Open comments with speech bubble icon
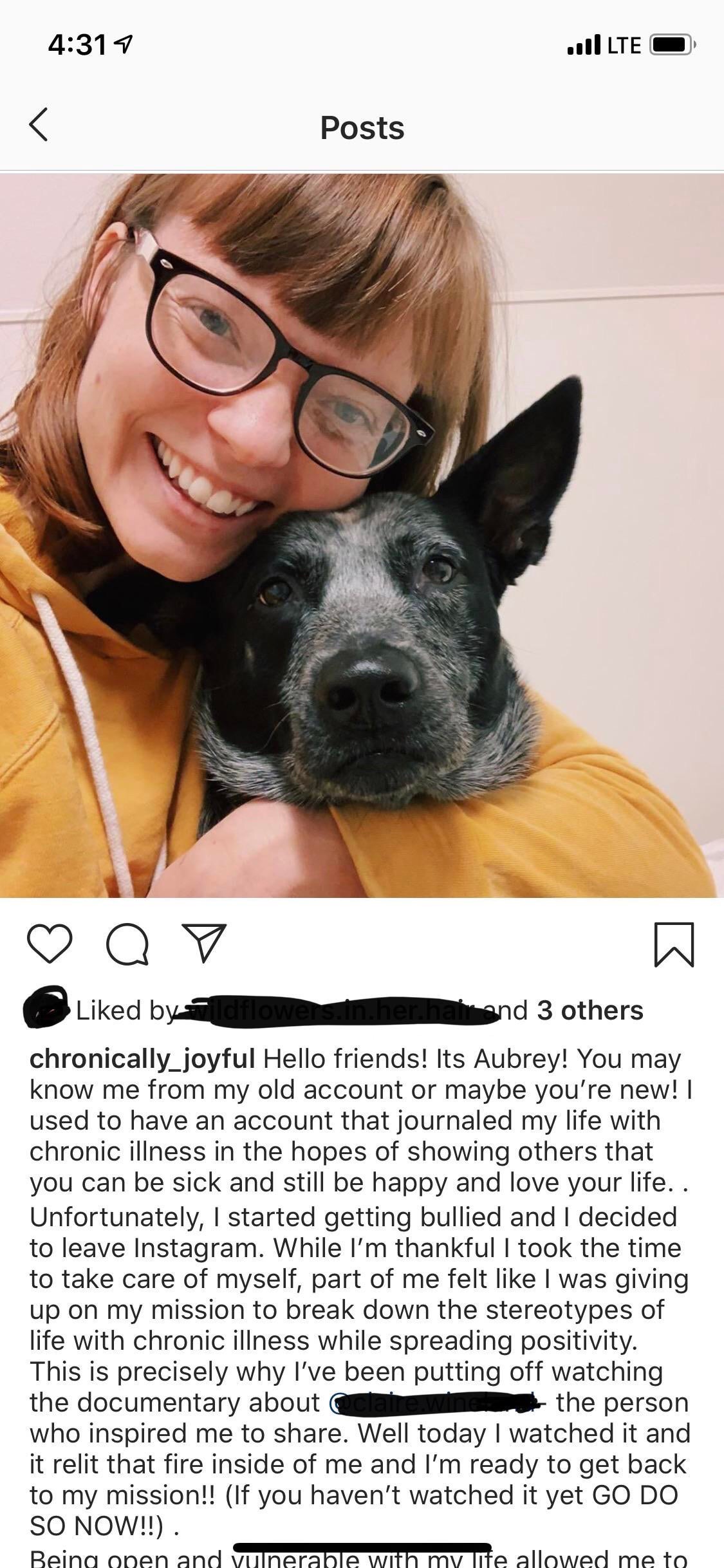The width and height of the screenshot is (724, 1568). [127, 944]
